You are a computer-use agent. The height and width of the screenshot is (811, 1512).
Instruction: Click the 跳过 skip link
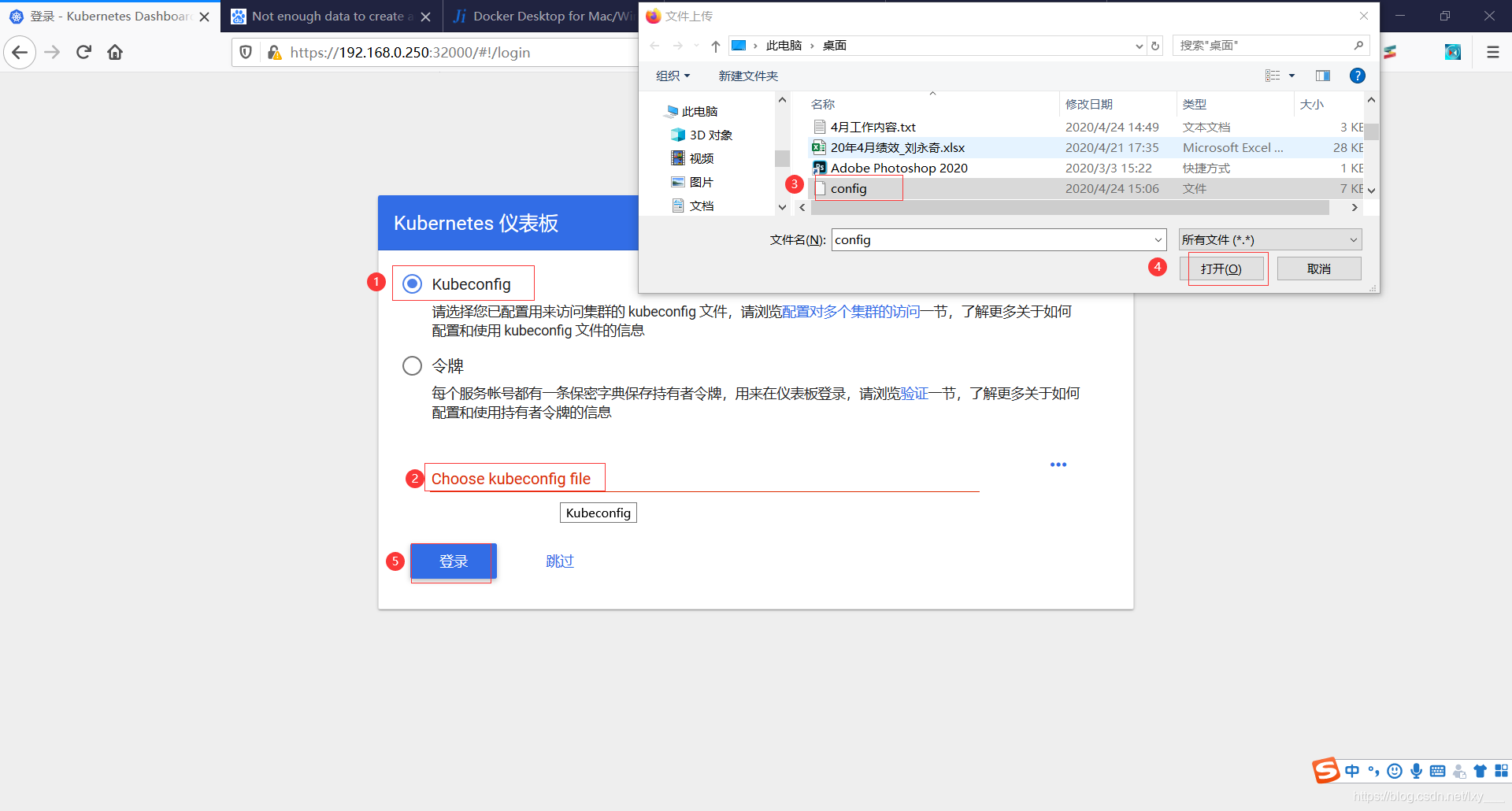[560, 561]
